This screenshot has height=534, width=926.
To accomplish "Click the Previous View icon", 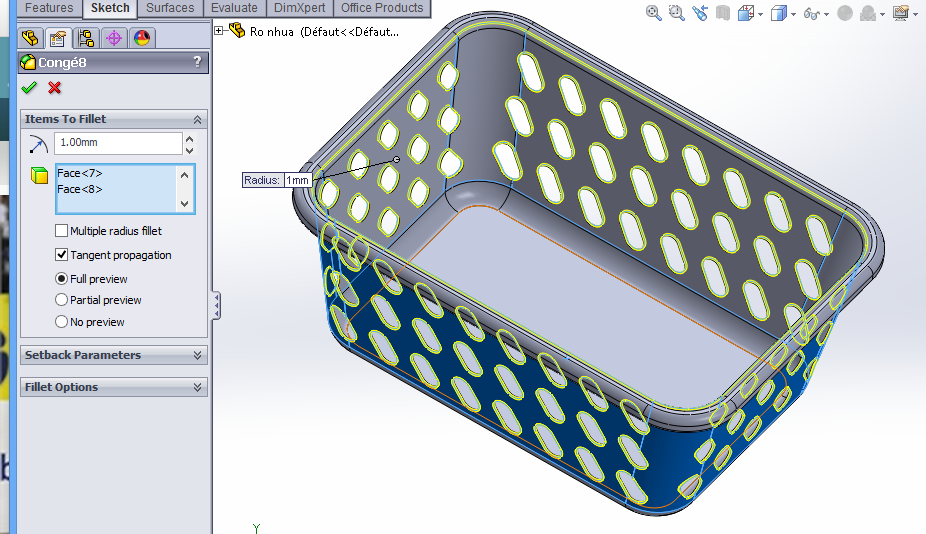I will point(700,14).
